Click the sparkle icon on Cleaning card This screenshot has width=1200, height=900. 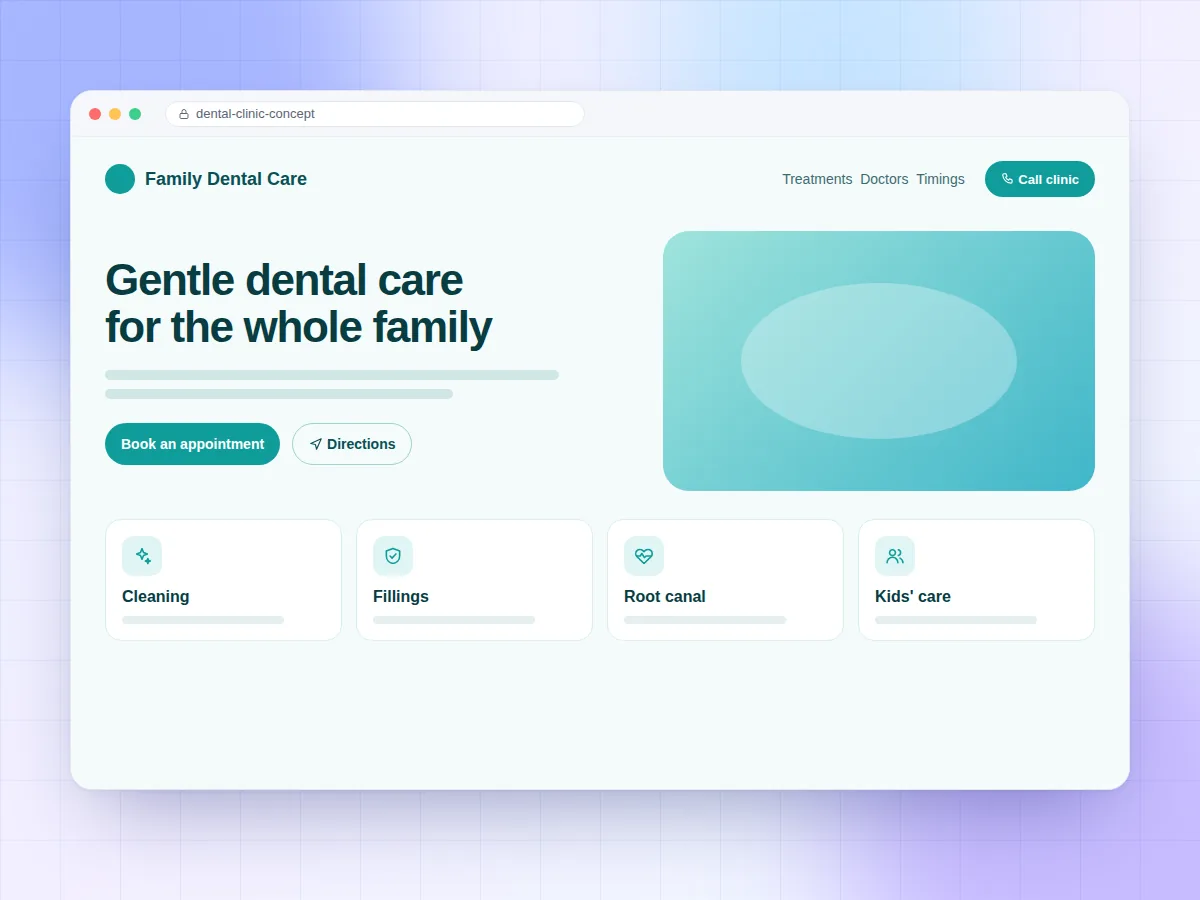pyautogui.click(x=142, y=556)
